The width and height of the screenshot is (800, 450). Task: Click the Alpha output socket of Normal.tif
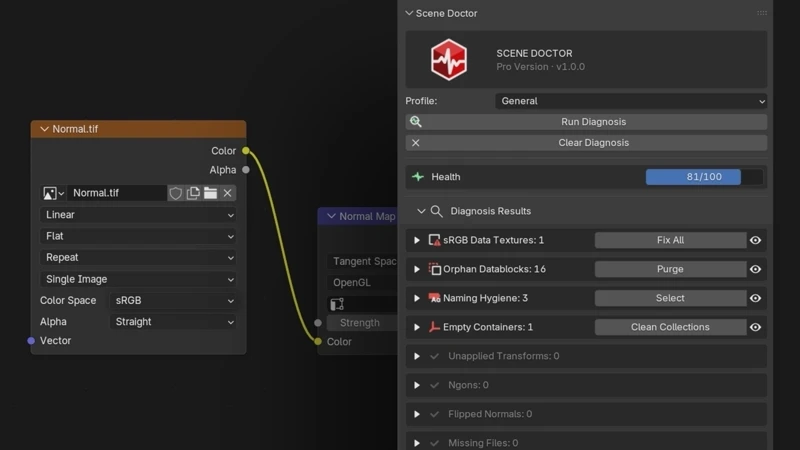(x=246, y=169)
